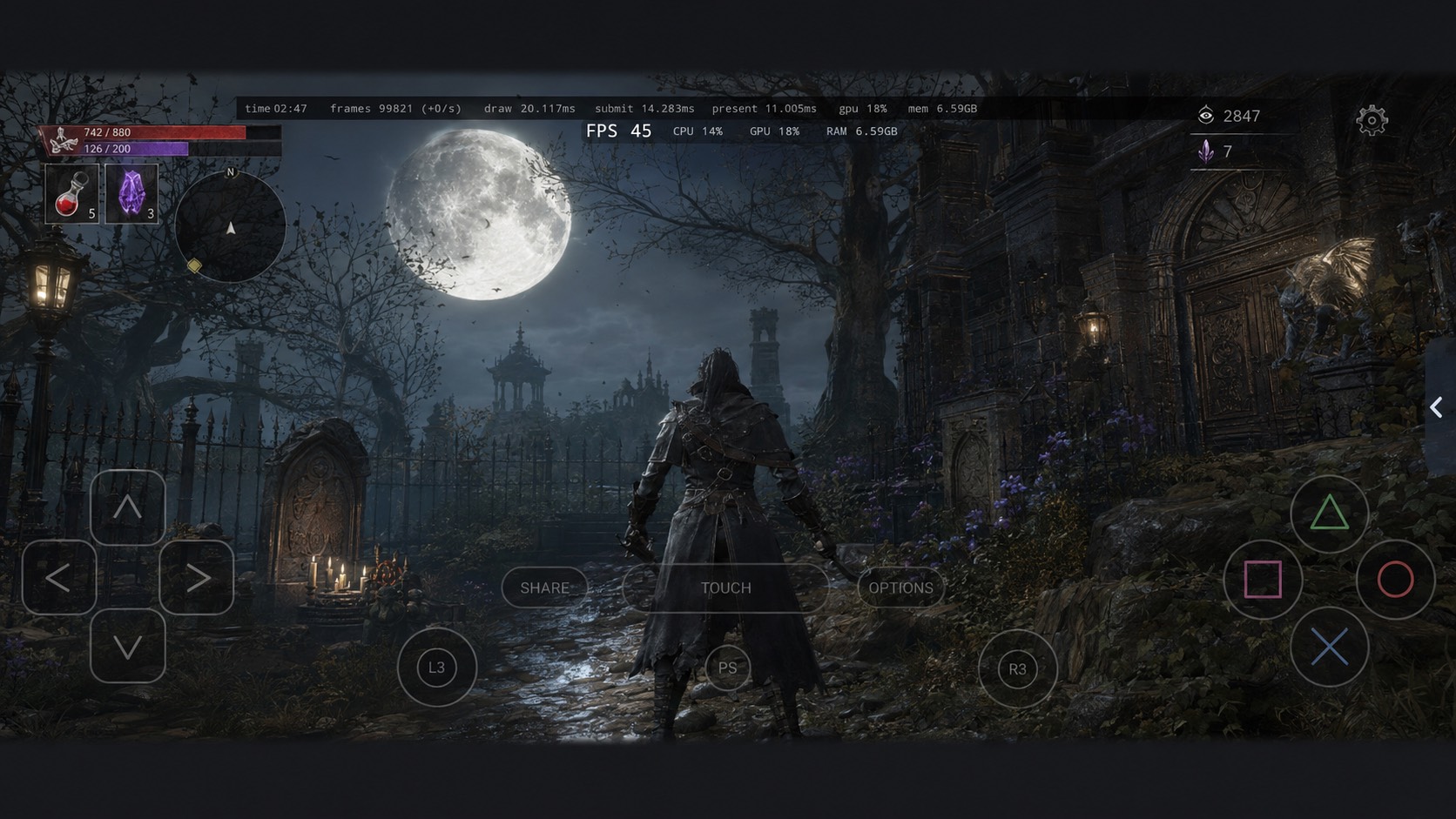Tap the TOUCH touchpad button
Image resolution: width=1456 pixels, height=819 pixels.
(x=725, y=587)
